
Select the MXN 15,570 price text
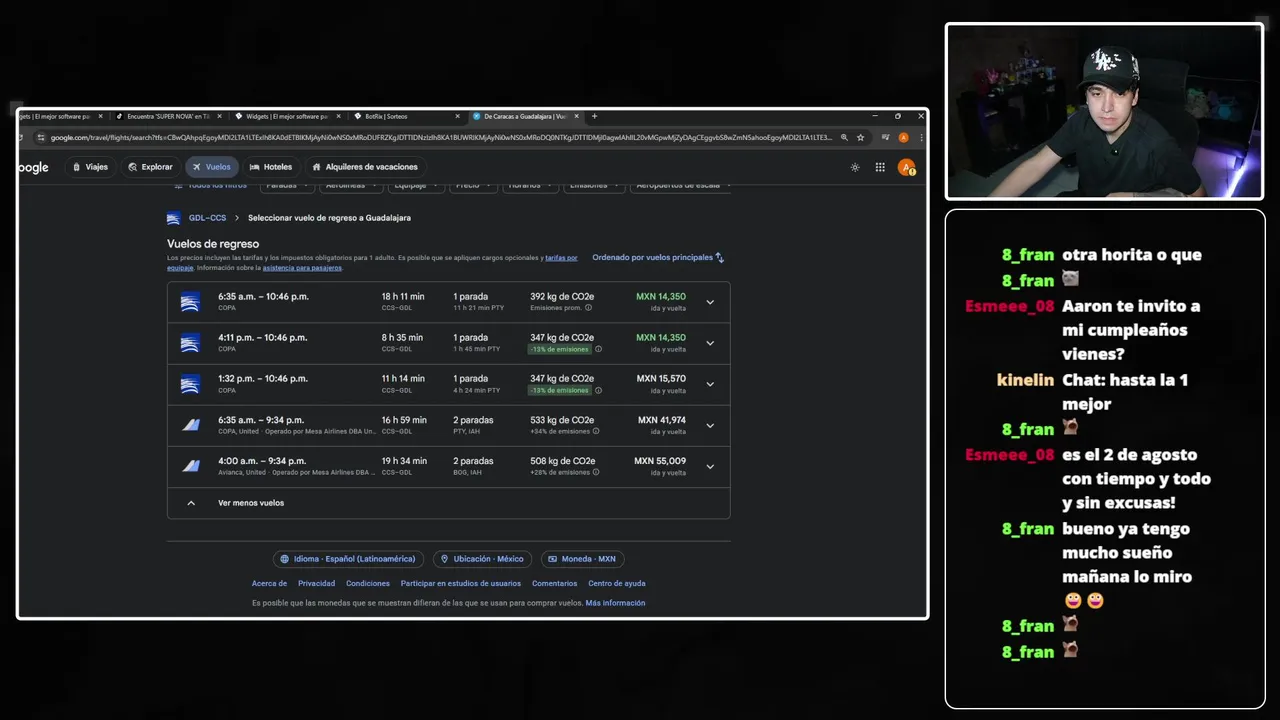[661, 379]
